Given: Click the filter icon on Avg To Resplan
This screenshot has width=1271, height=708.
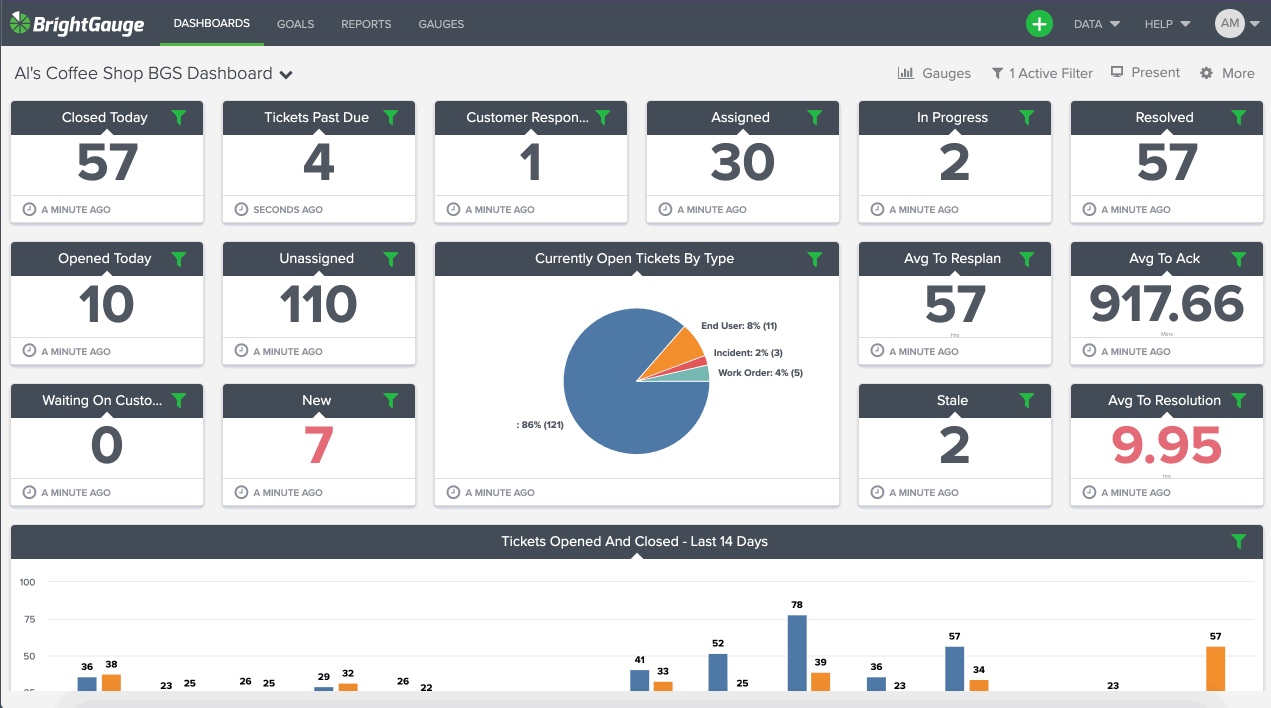Looking at the screenshot, I should click(1027, 259).
